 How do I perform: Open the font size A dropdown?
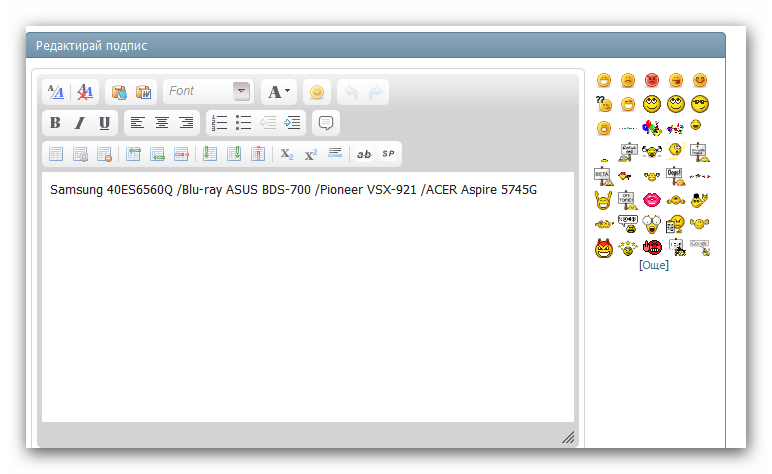(x=279, y=92)
